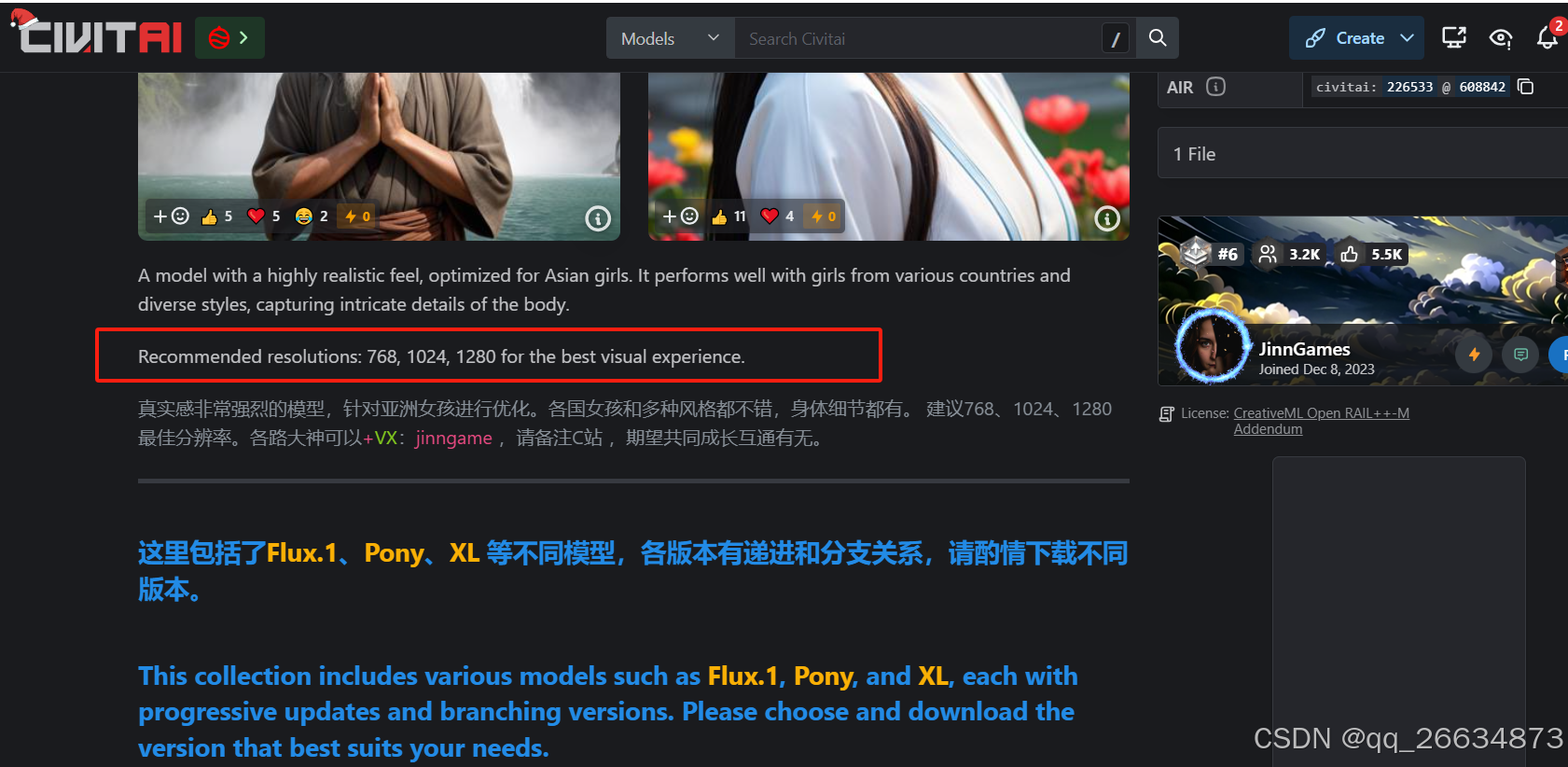
Task: Toggle heart reaction on monk image
Action: pyautogui.click(x=263, y=216)
